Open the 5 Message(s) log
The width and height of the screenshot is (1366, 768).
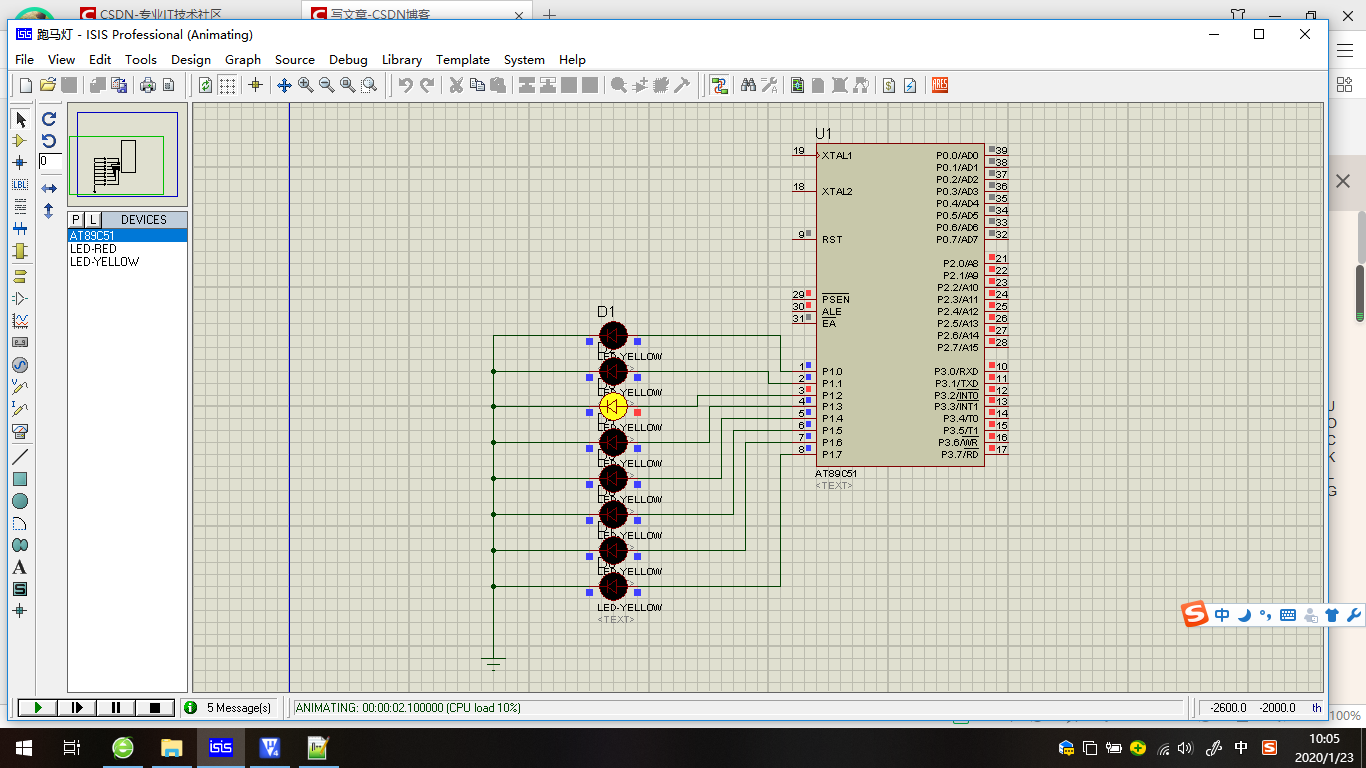[x=230, y=708]
